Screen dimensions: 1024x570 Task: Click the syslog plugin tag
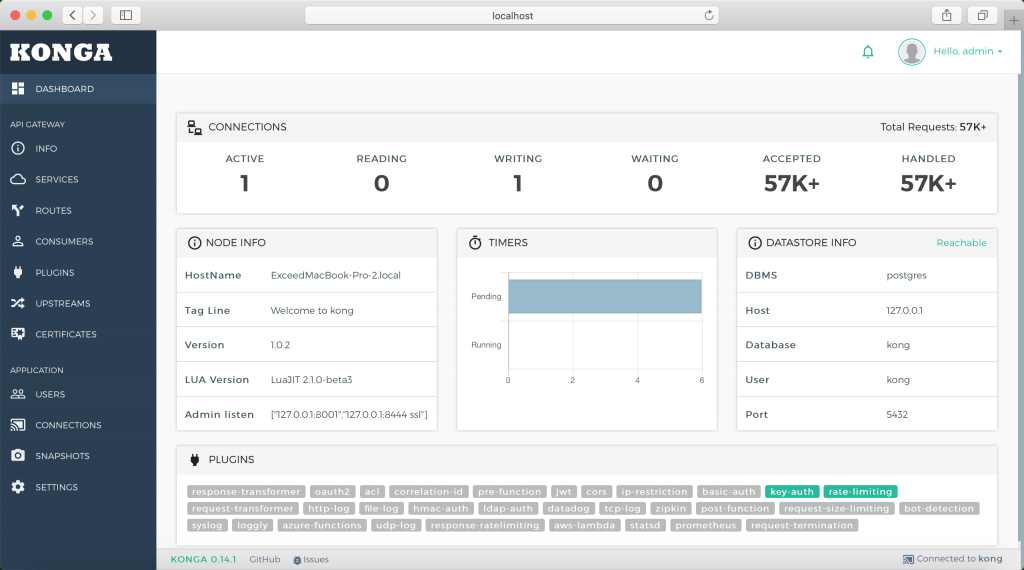tap(207, 525)
